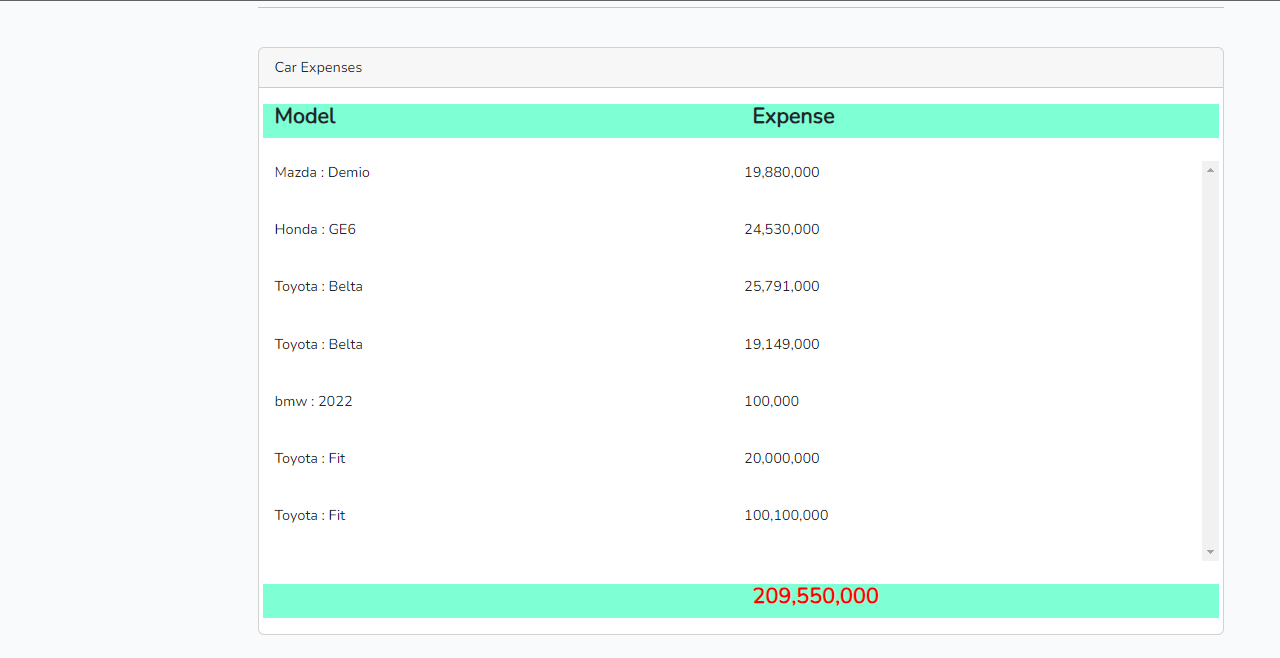
Task: Click the 20,000,000 expense value
Action: click(x=781, y=459)
